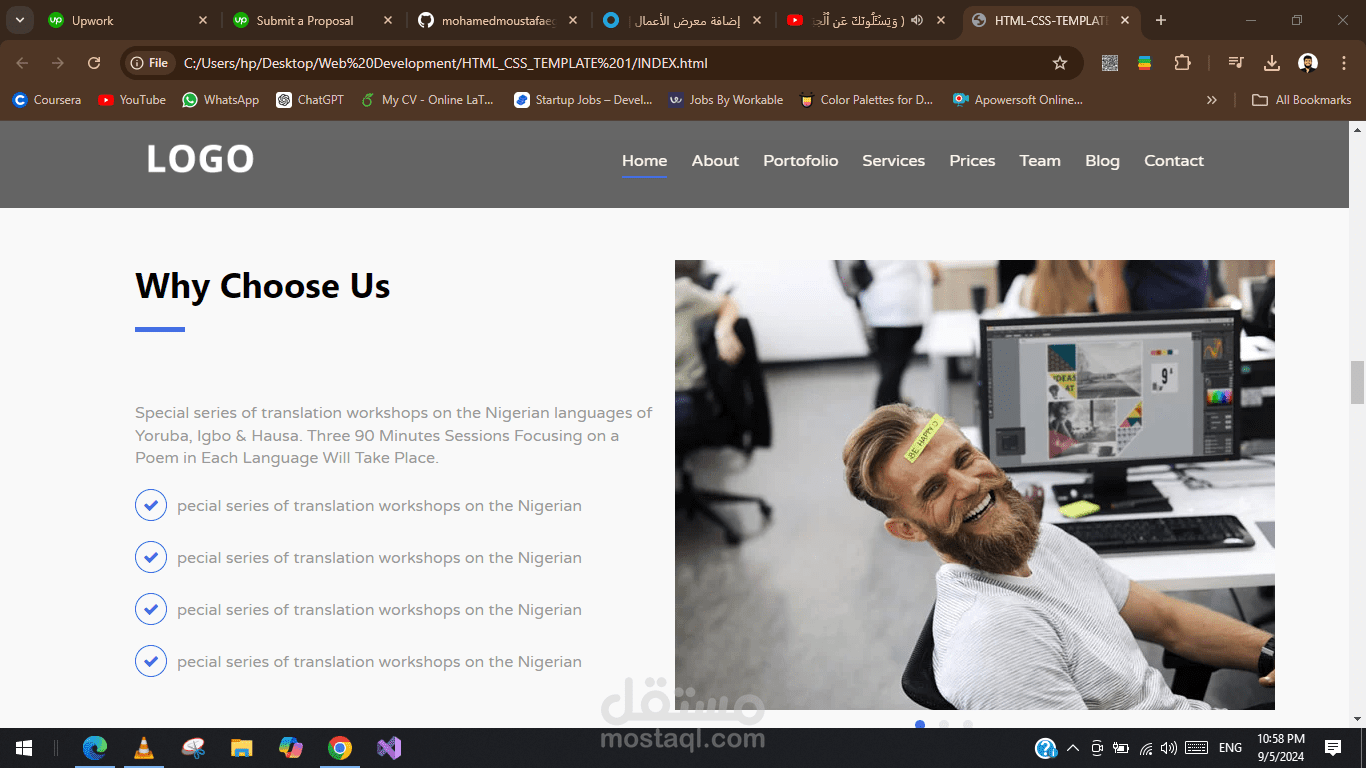Screen dimensions: 1366x768
Task: Switch to the YouTube video tab
Action: coord(868,20)
